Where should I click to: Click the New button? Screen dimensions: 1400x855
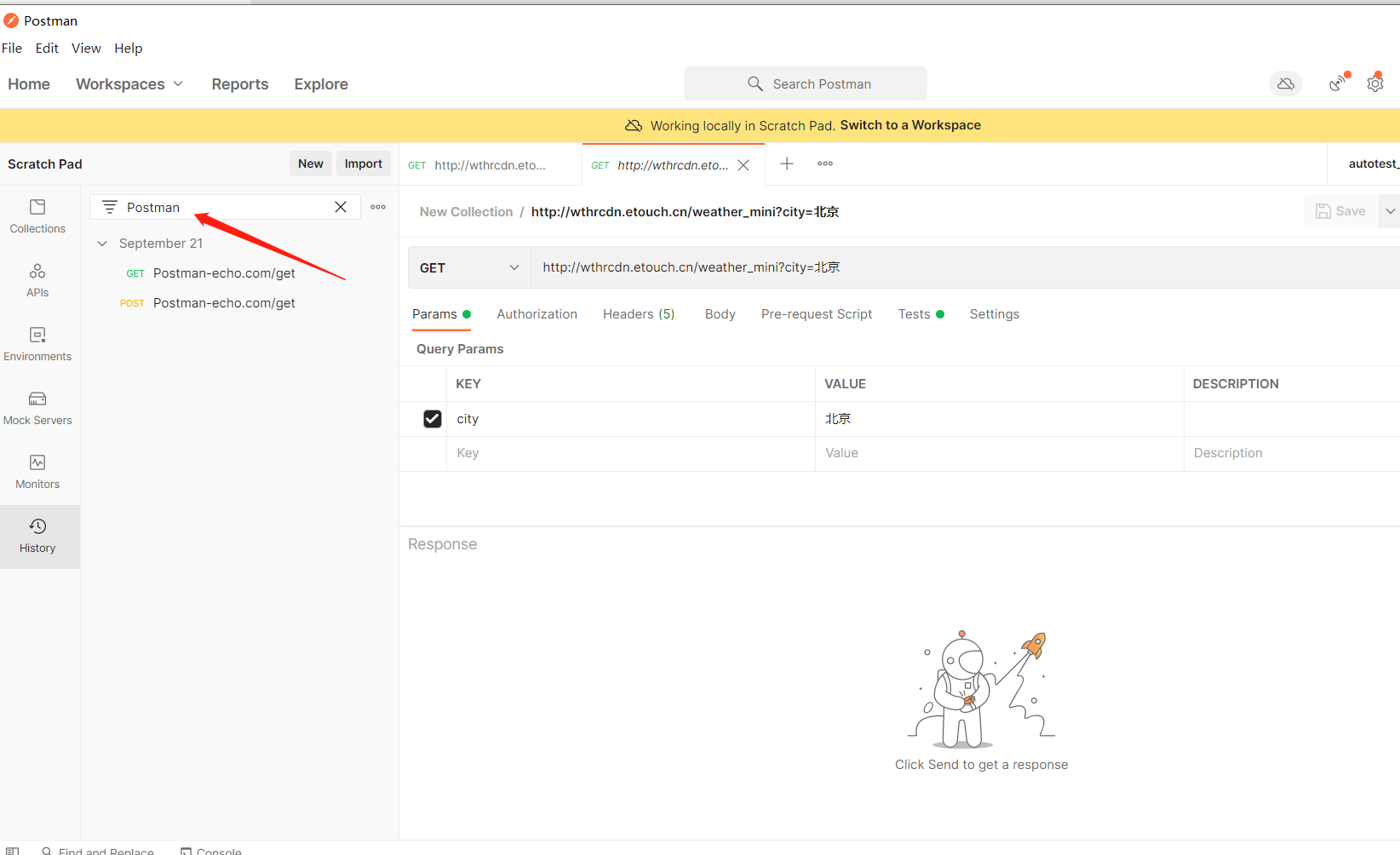(311, 164)
